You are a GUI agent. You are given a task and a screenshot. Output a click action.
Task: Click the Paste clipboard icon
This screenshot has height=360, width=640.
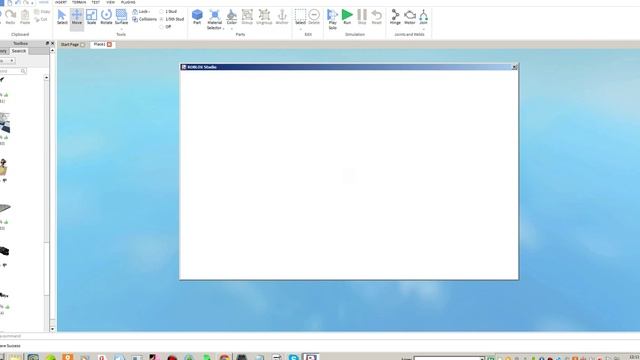(x=25, y=17)
